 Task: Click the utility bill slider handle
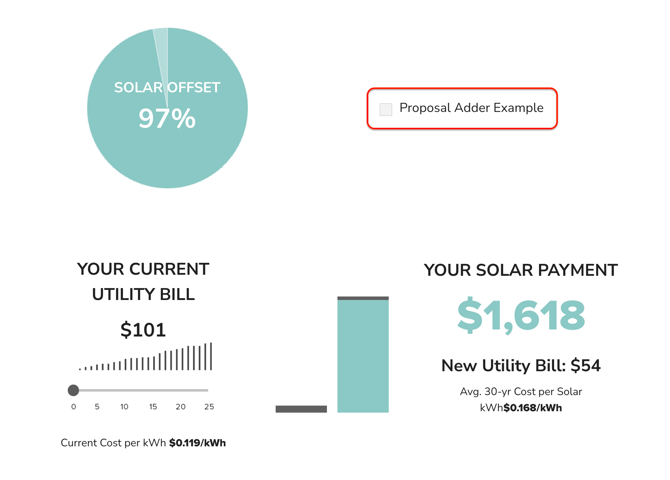(x=73, y=390)
